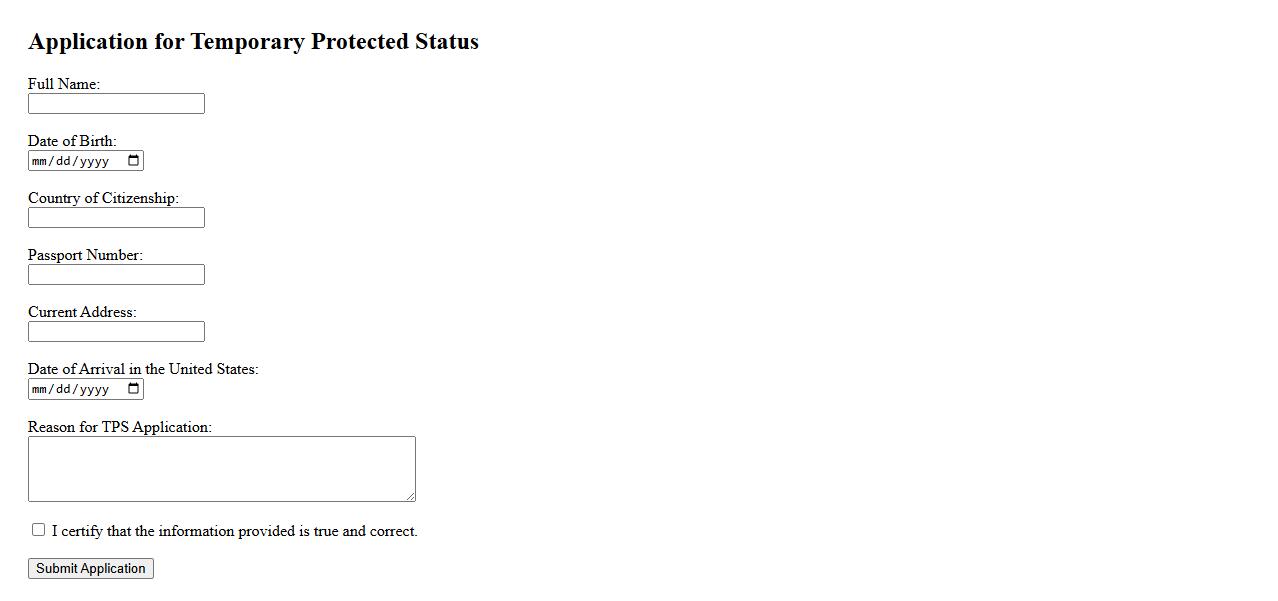Select the month segment in Date of Arrival
This screenshot has width=1278, height=601.
point(40,389)
